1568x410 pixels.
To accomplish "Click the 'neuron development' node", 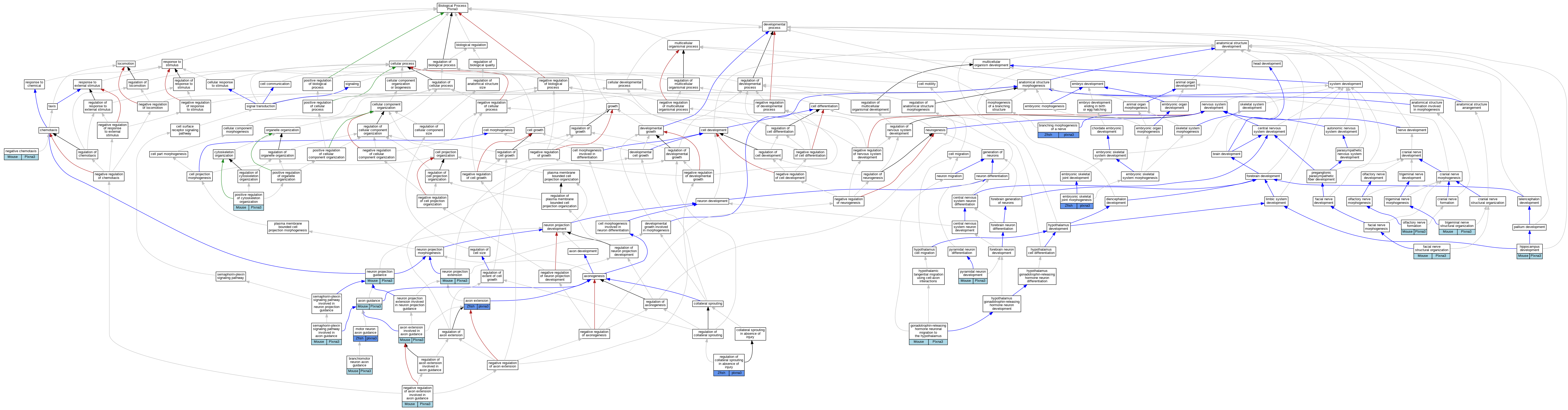I will coord(712,201).
